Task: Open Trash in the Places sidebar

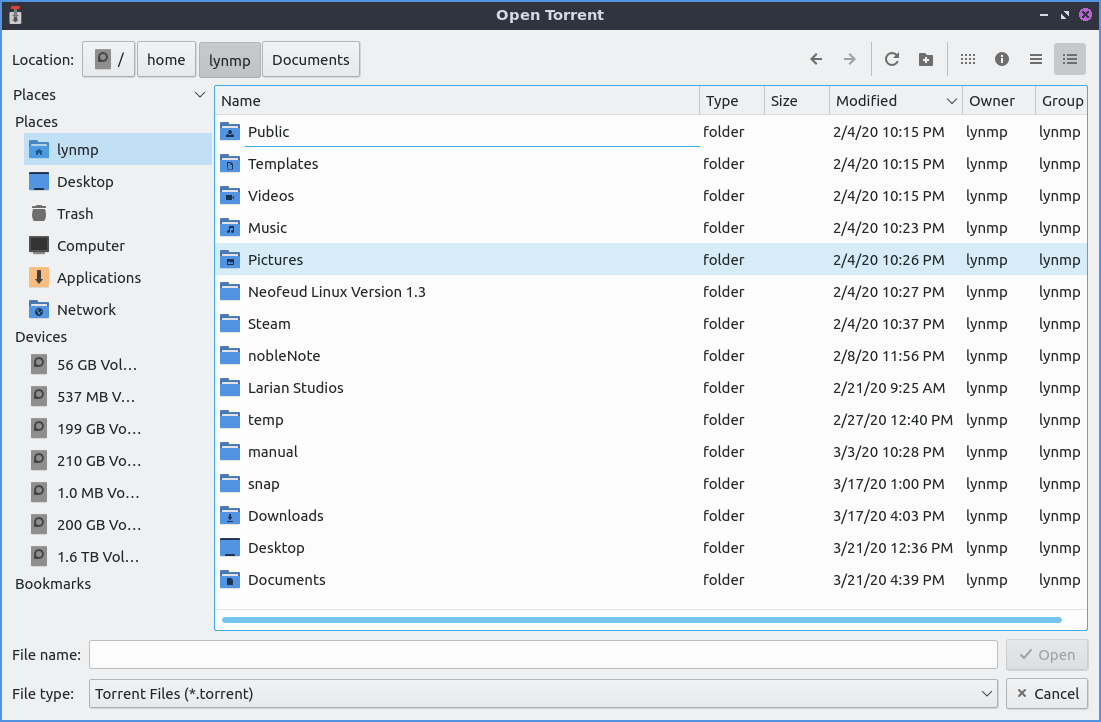Action: (x=75, y=214)
